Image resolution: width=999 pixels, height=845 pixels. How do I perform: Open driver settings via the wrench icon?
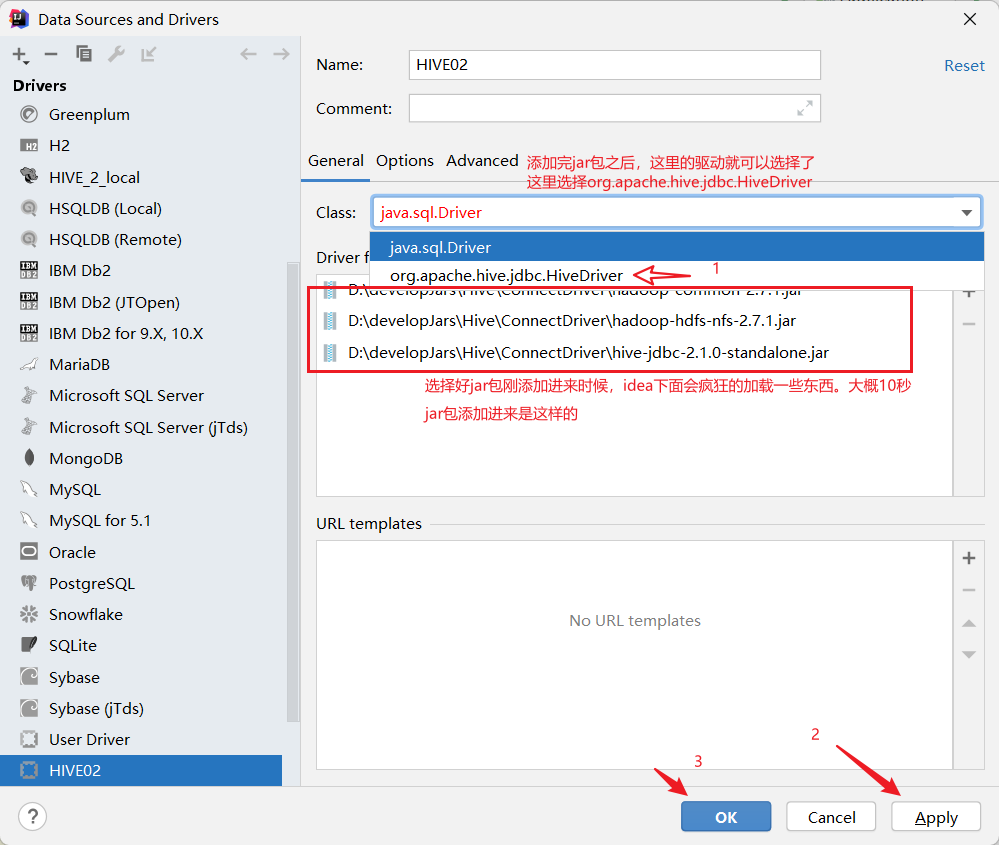(117, 54)
